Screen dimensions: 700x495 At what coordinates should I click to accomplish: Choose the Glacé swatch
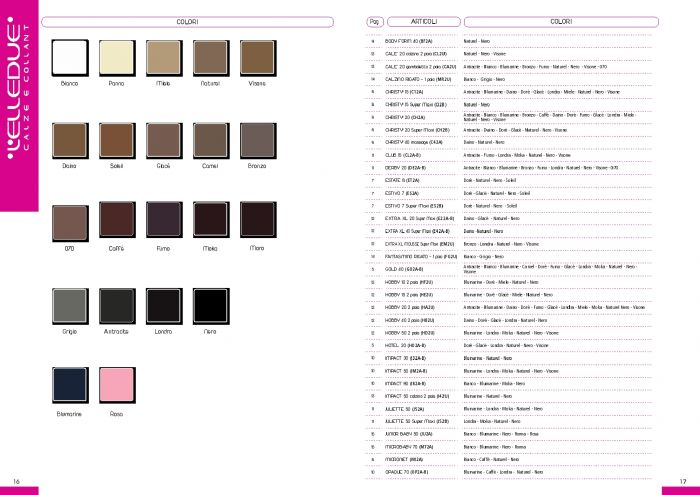point(164,141)
